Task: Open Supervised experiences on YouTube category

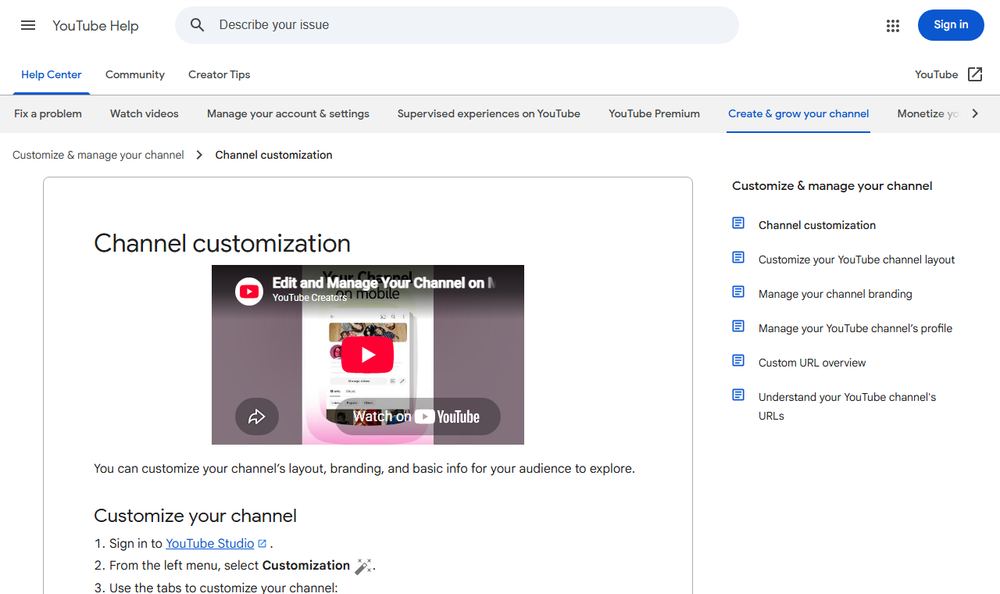Action: coord(489,114)
